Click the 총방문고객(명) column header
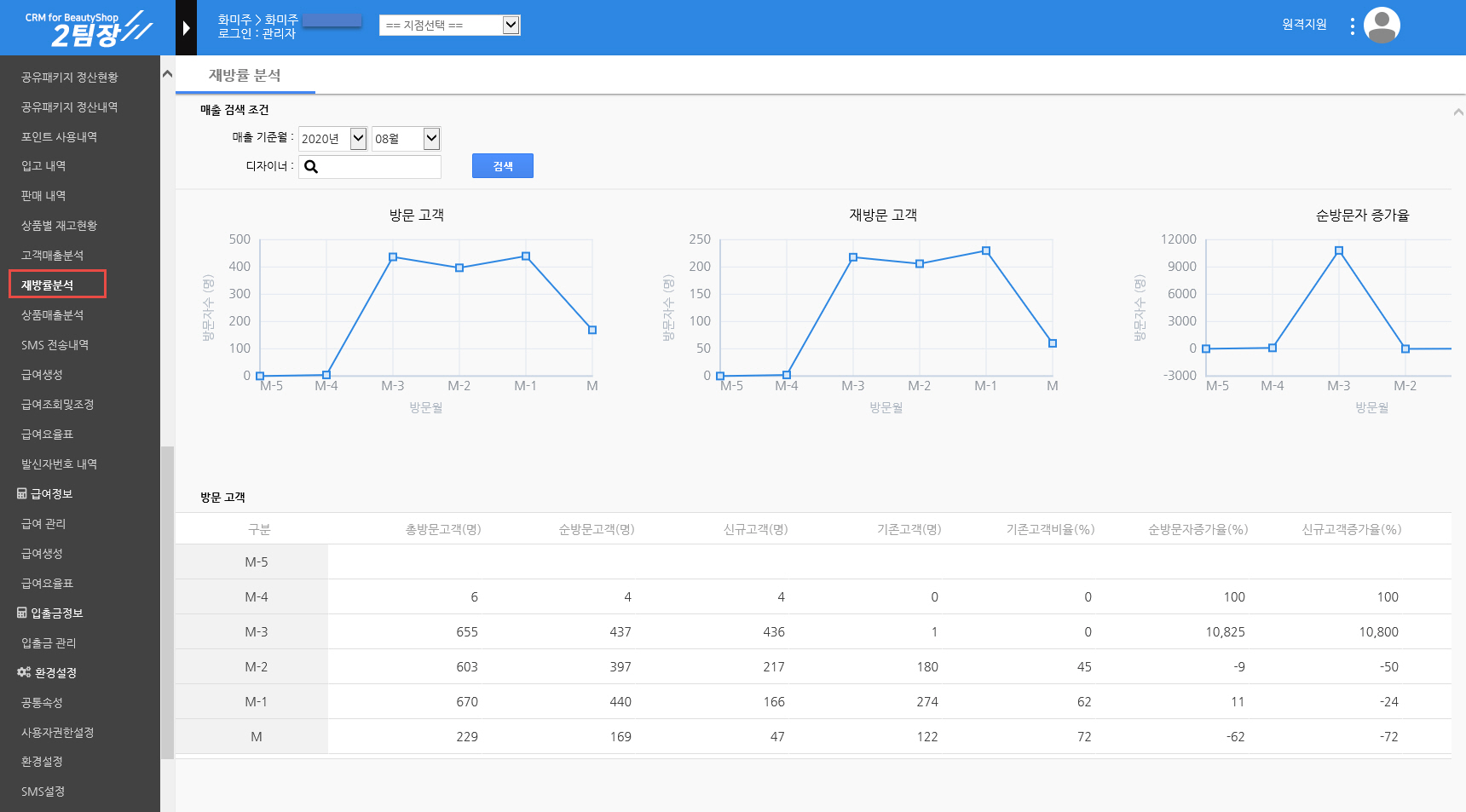This screenshot has width=1466, height=812. click(443, 529)
